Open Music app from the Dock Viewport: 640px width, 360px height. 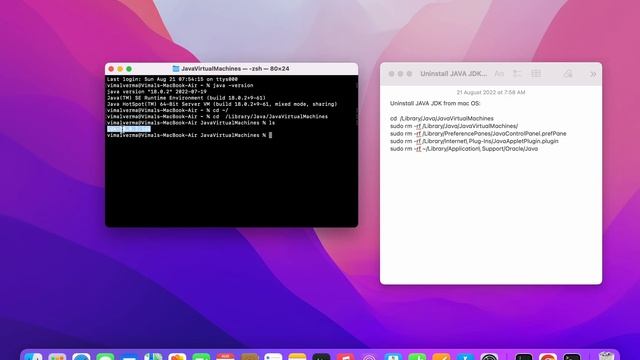(345, 356)
